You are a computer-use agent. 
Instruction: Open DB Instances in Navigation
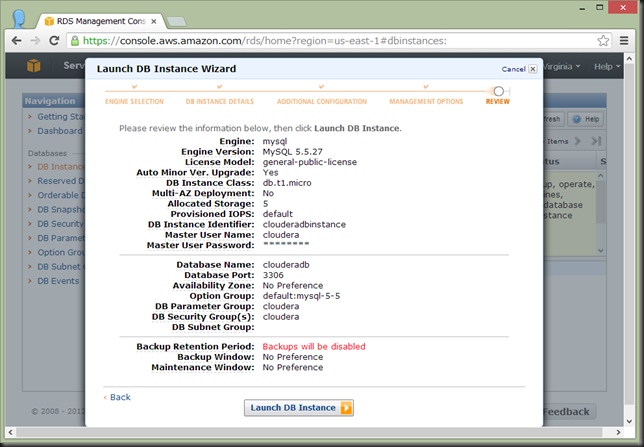[61, 167]
